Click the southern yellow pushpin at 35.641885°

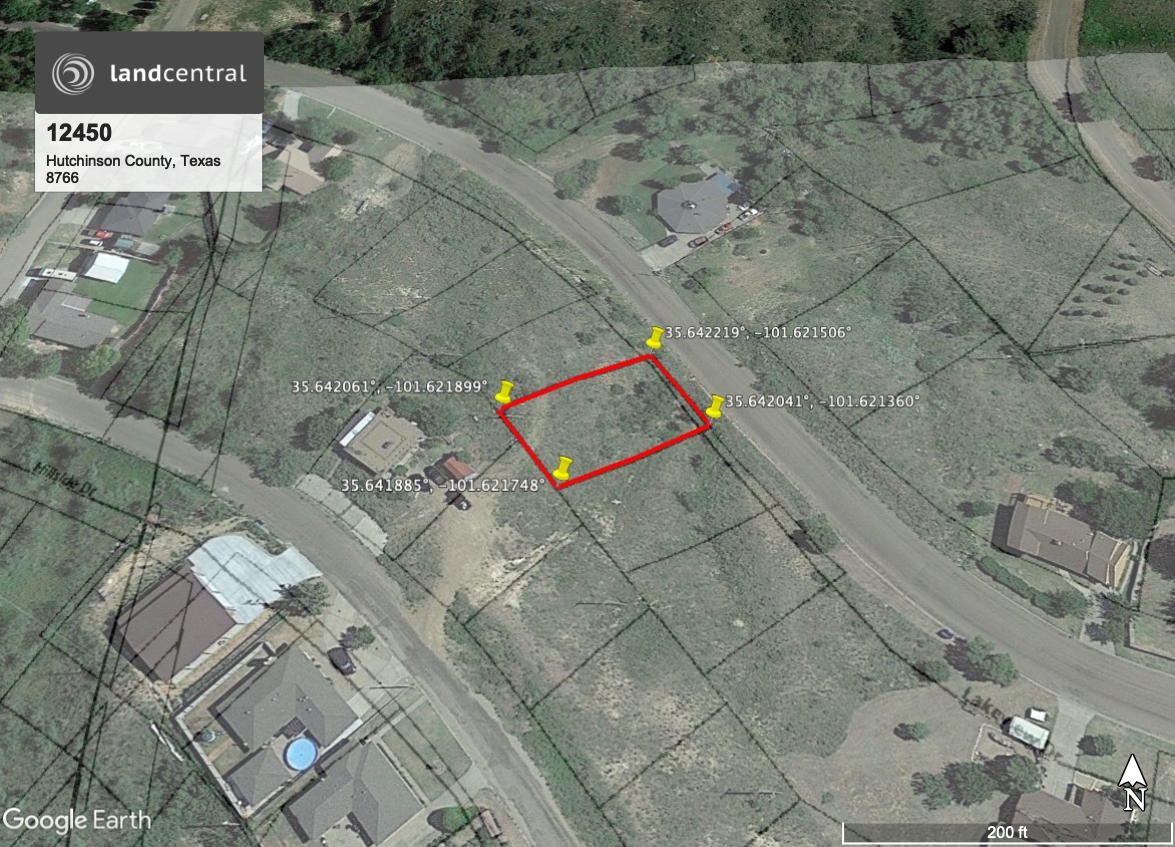pyautogui.click(x=563, y=469)
